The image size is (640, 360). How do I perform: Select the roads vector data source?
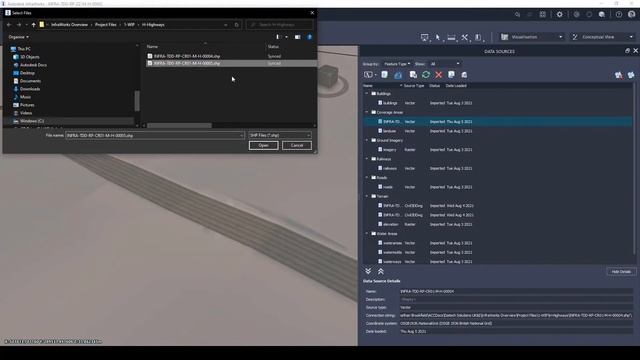[x=498, y=187]
